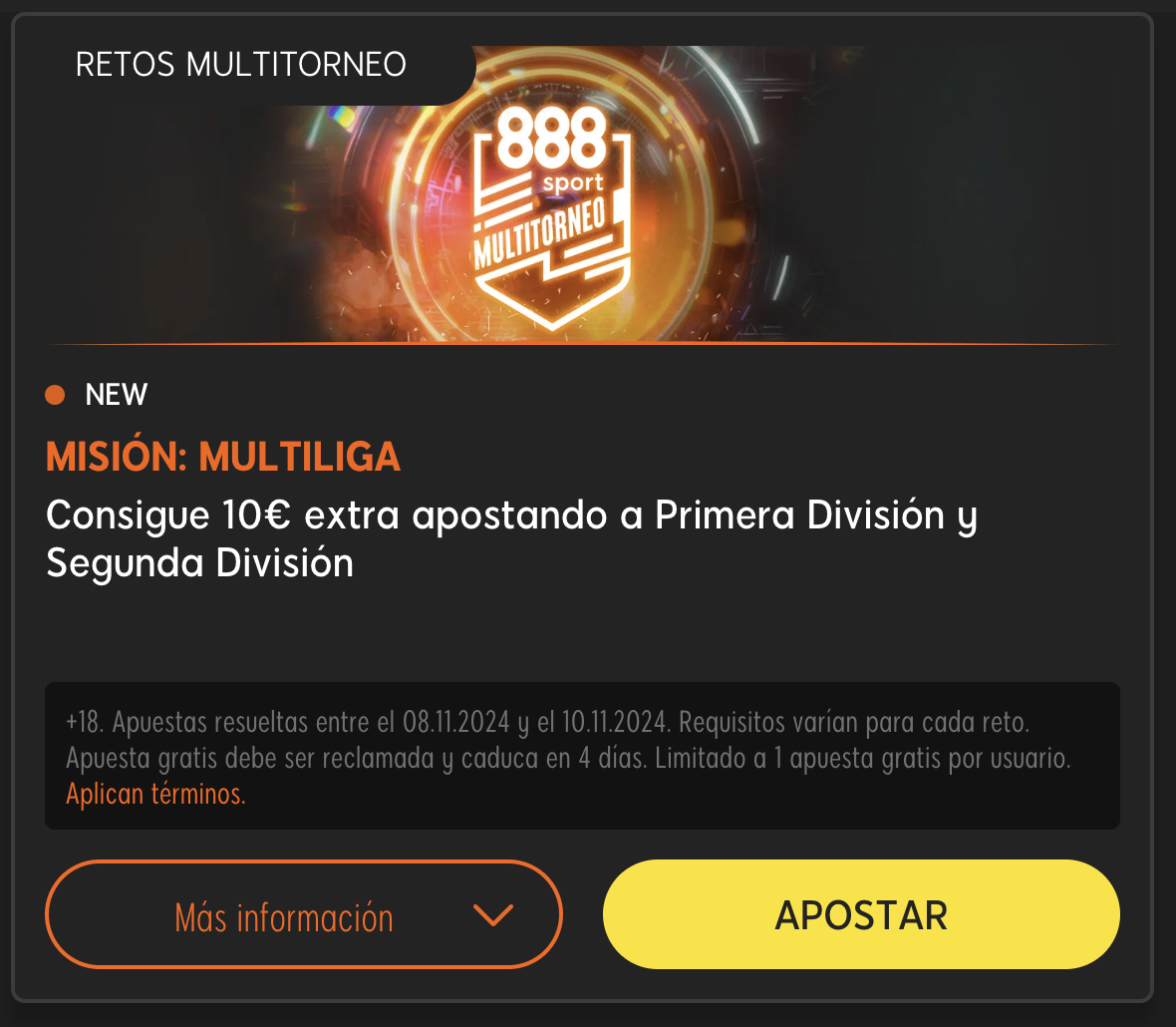Click the dates 08.11.2024 y el 10.11.2024
This screenshot has width=1176, height=1027.
[x=535, y=723]
